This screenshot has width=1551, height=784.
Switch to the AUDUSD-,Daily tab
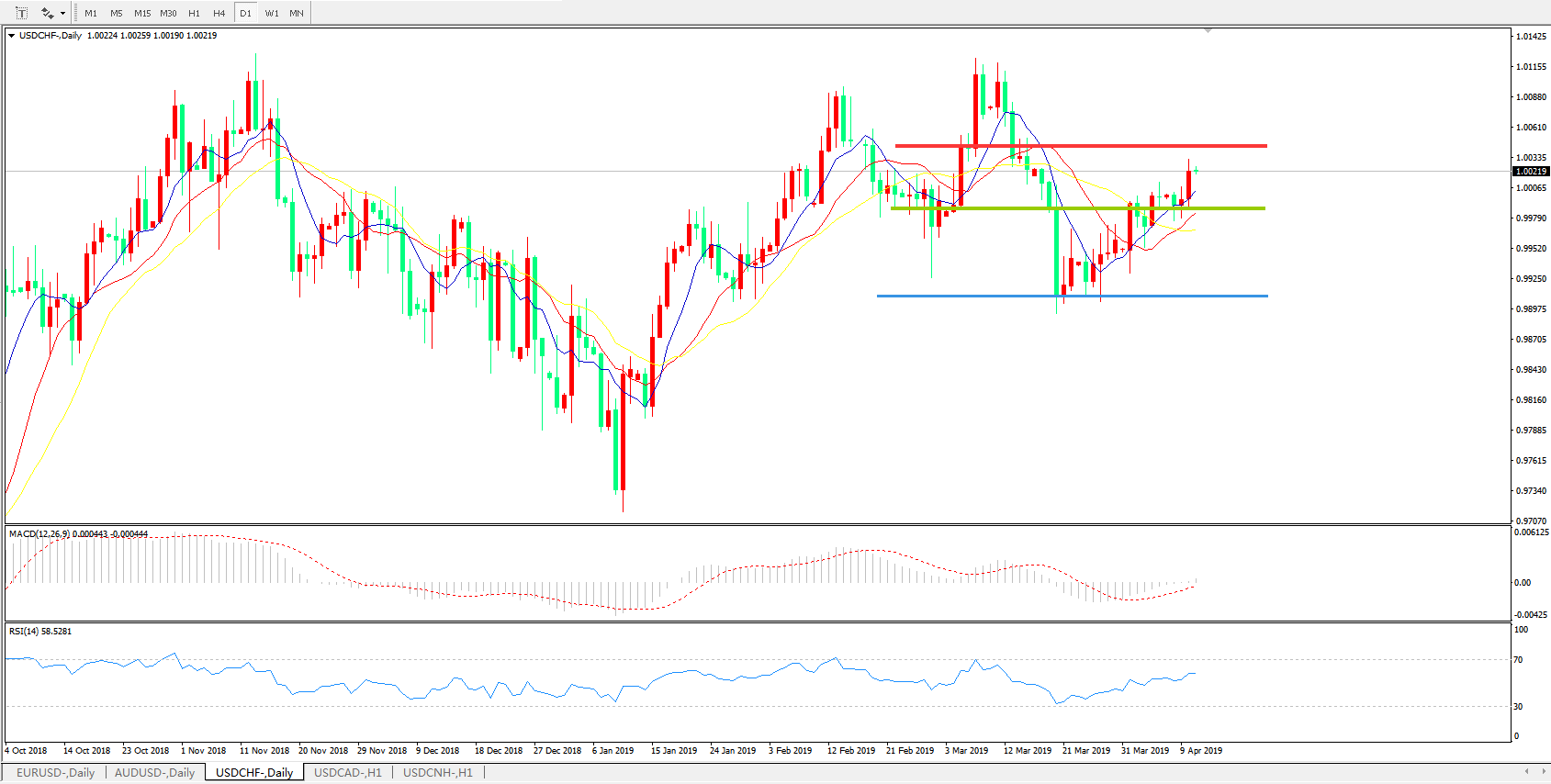pyautogui.click(x=154, y=772)
